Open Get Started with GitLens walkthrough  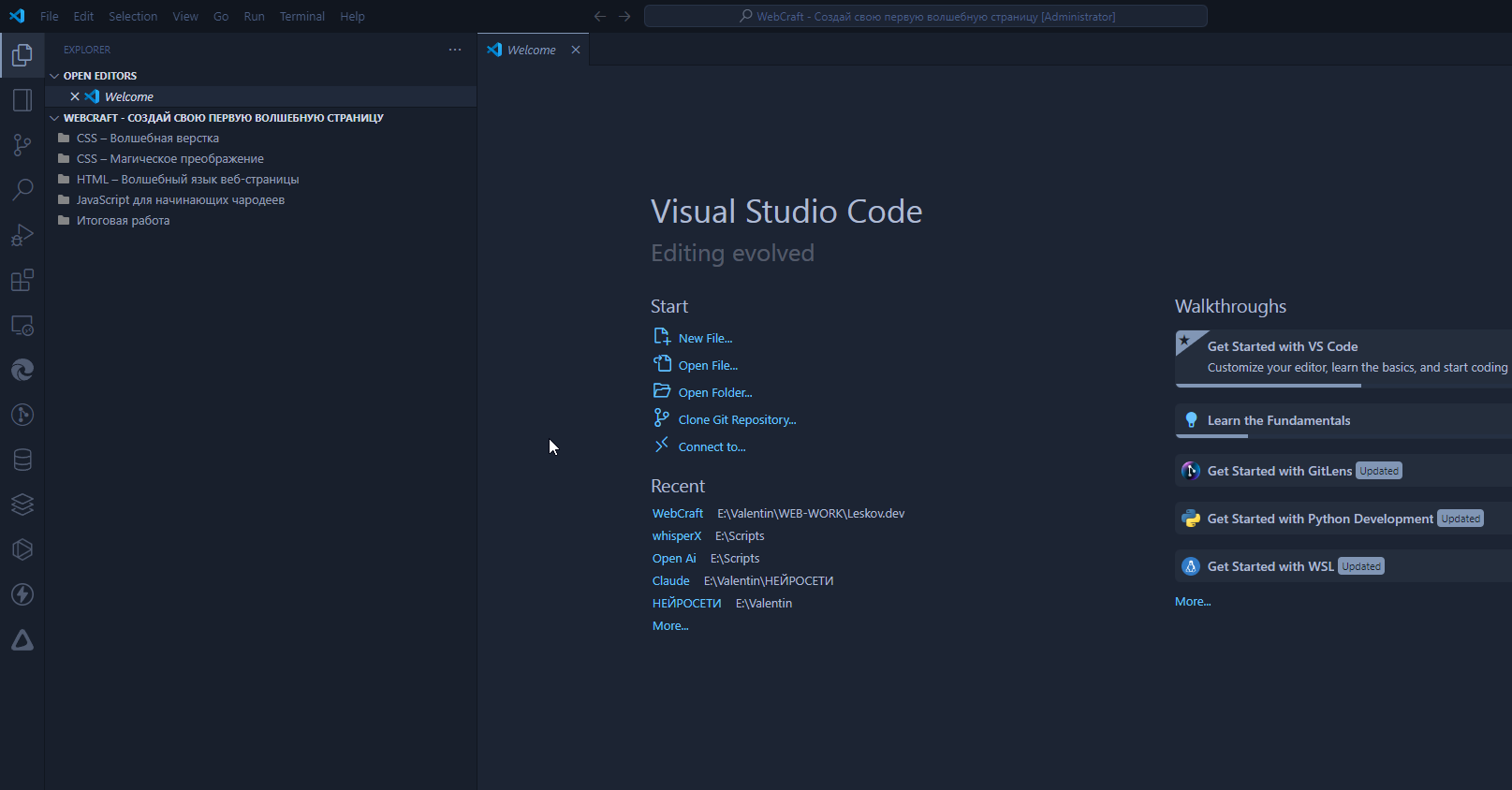tap(1343, 471)
